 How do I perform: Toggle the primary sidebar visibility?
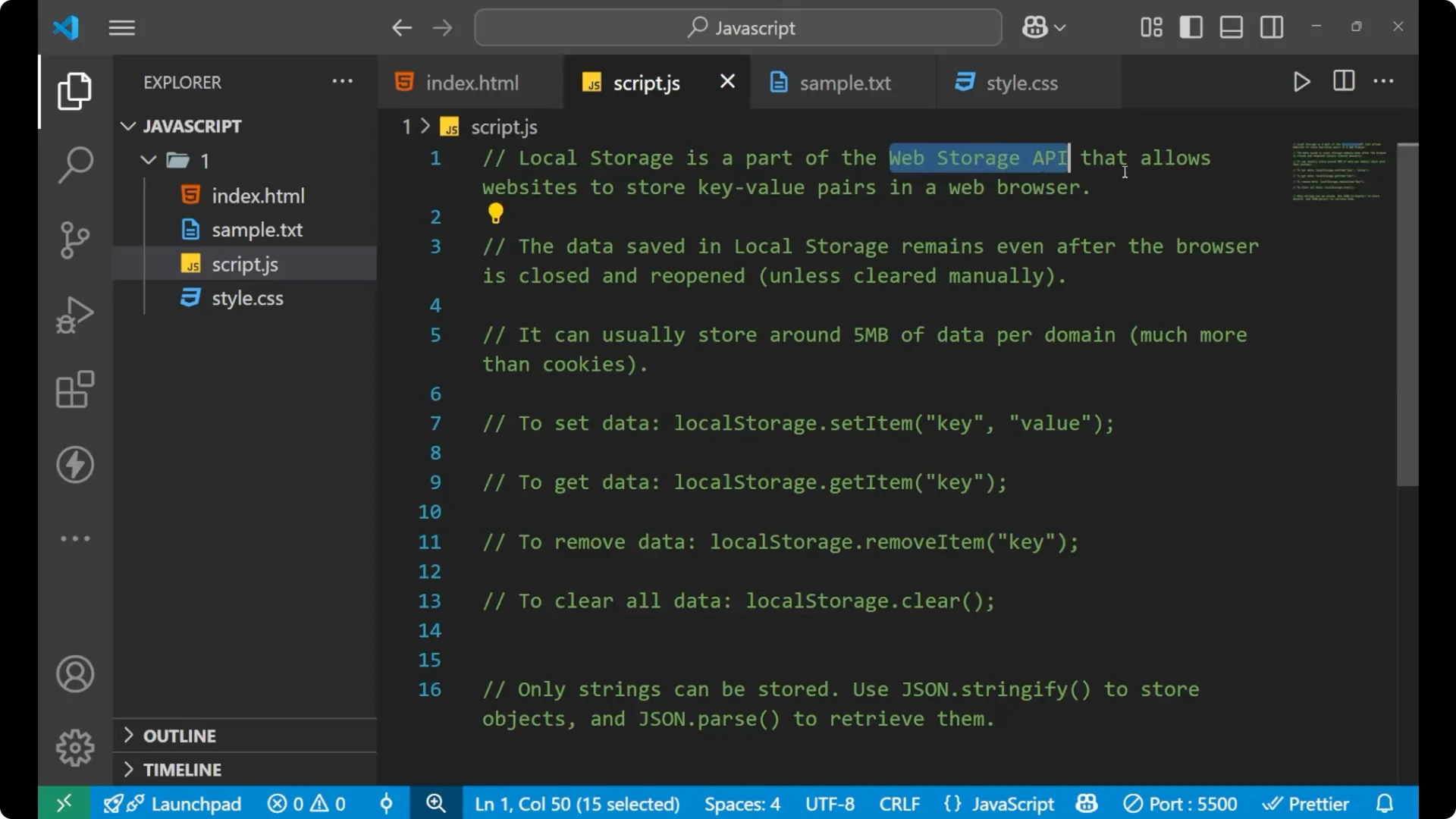[x=1191, y=27]
